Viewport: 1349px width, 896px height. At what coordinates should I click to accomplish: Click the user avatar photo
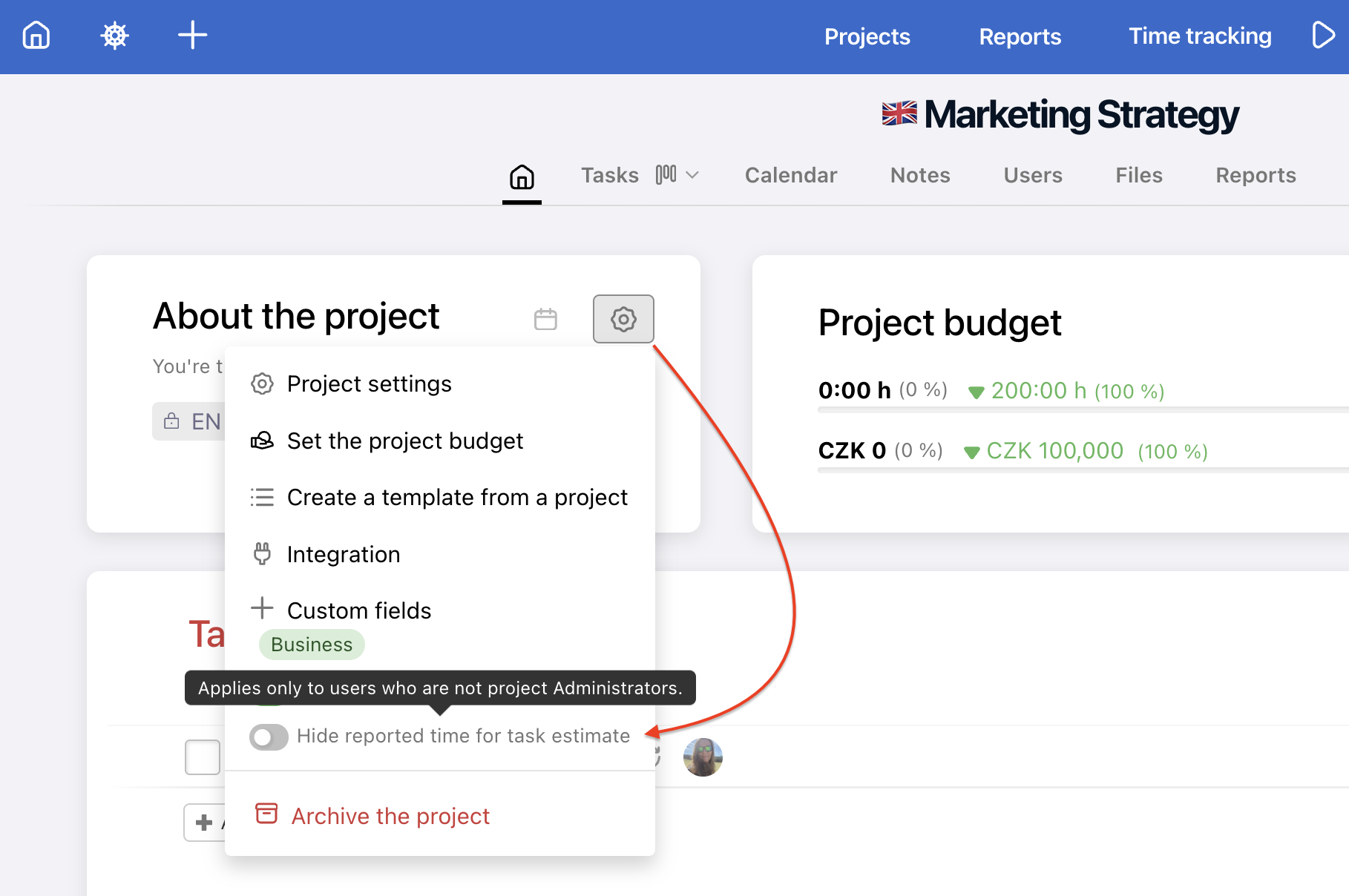pos(702,757)
